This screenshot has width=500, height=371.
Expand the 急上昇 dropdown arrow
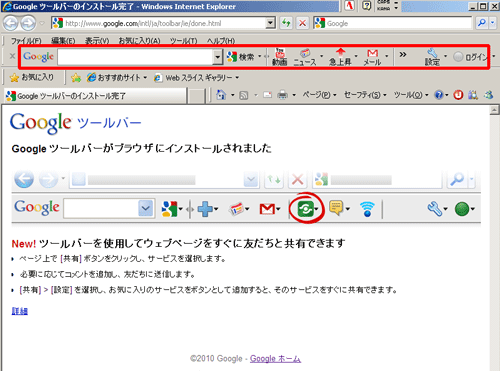[356, 56]
